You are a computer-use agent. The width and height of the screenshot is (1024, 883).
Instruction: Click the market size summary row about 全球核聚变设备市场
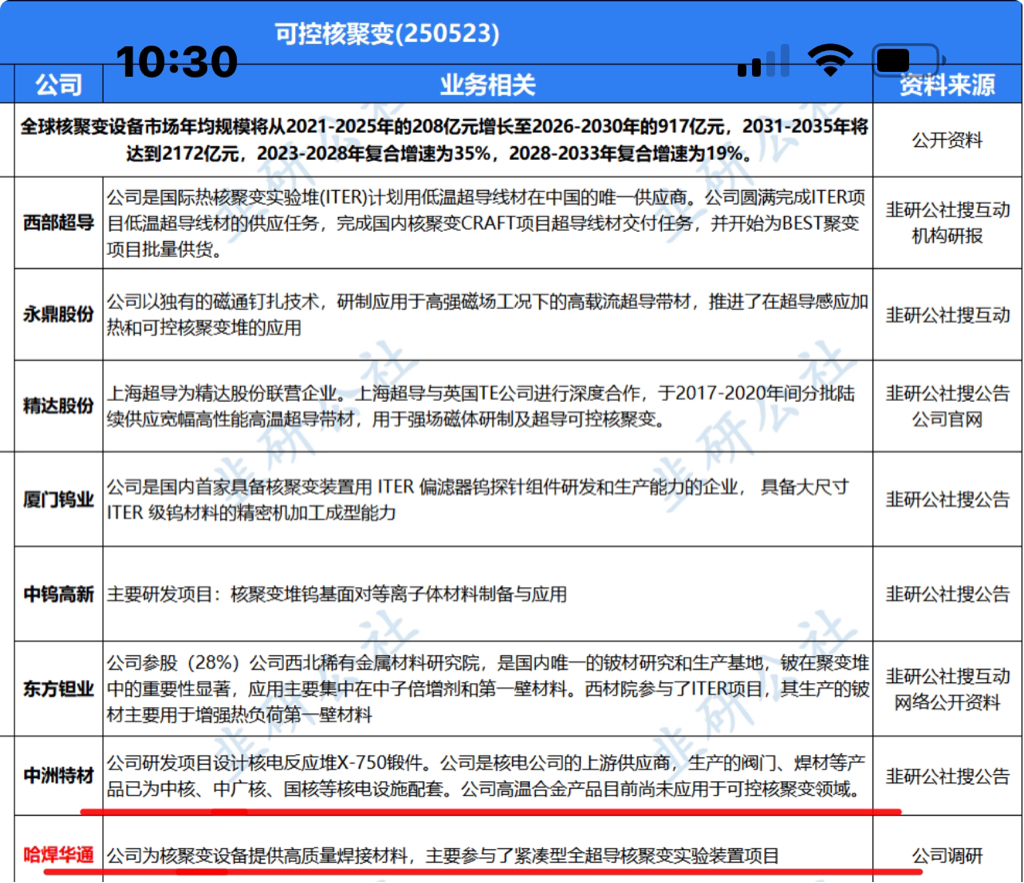point(444,140)
